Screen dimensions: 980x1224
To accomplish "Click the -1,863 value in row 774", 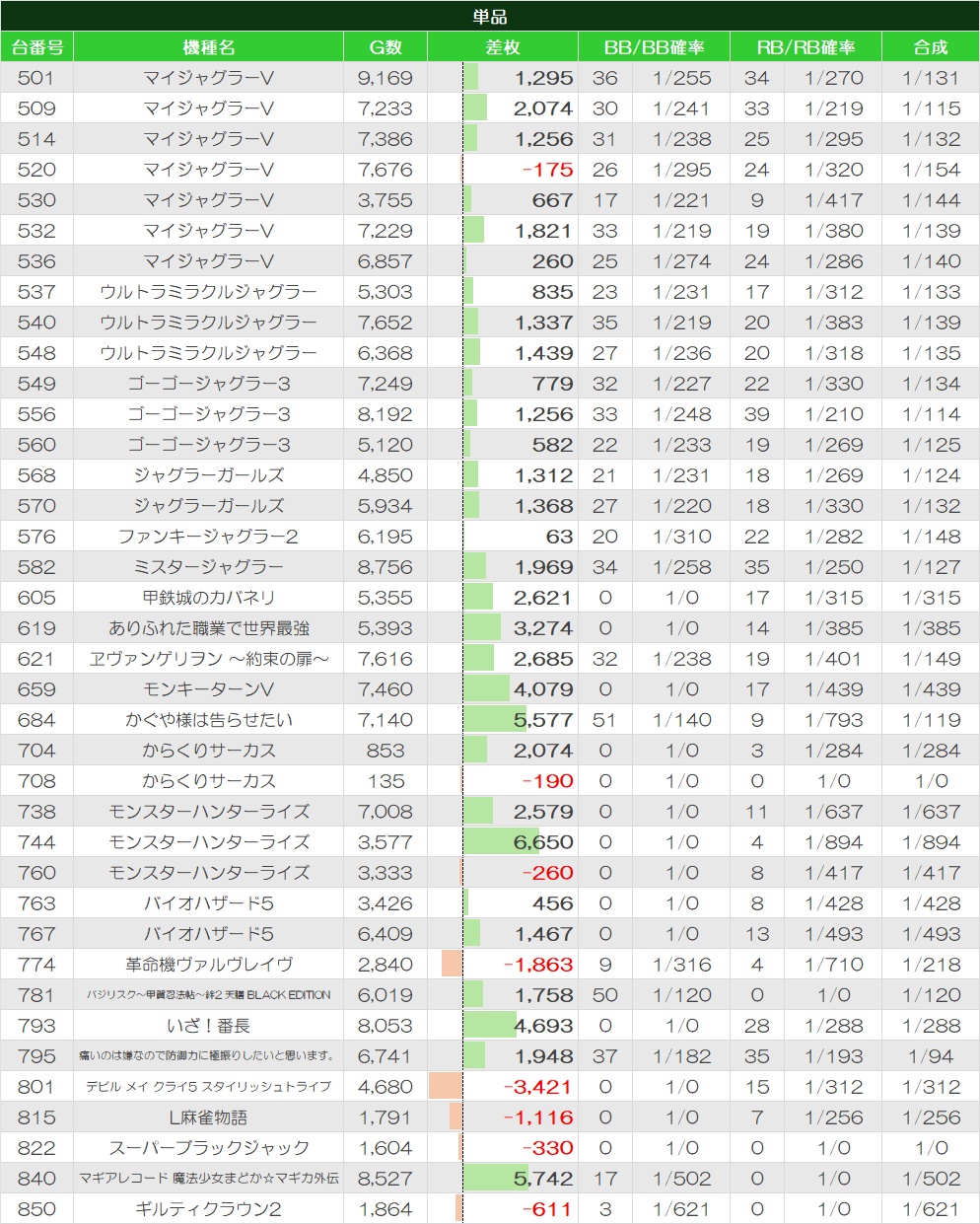I will point(538,965).
